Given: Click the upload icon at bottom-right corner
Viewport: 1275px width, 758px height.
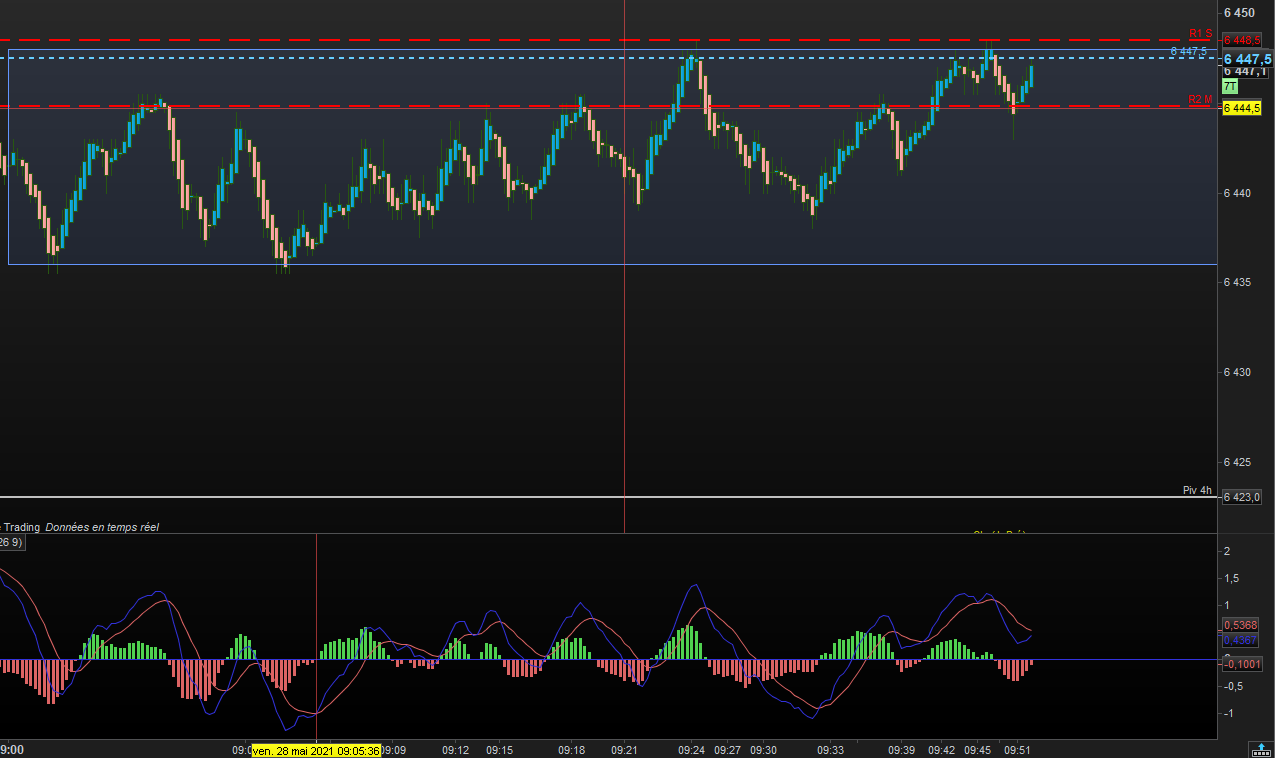Looking at the screenshot, I should pos(1262,749).
